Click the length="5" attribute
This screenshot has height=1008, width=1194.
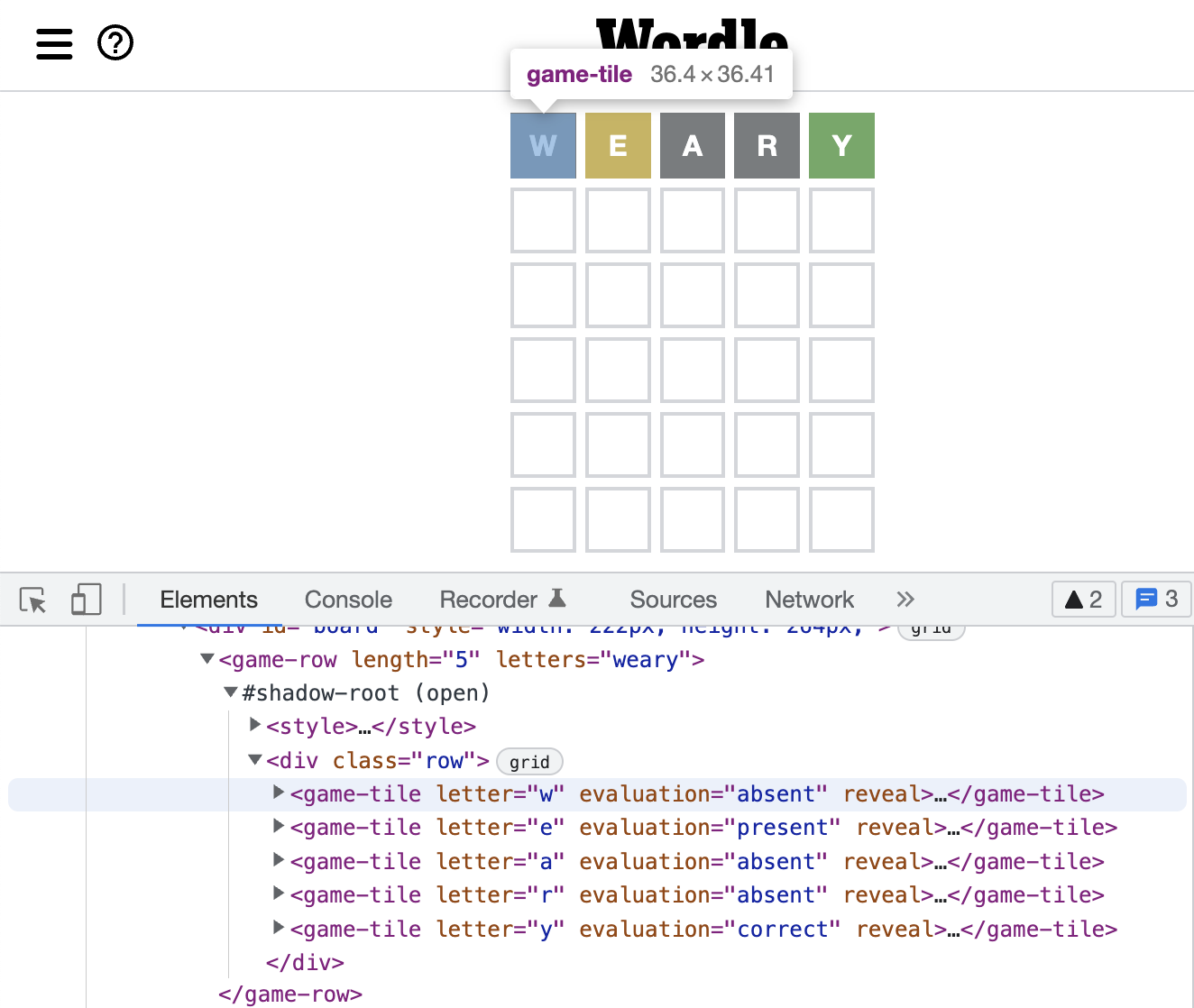(416, 660)
